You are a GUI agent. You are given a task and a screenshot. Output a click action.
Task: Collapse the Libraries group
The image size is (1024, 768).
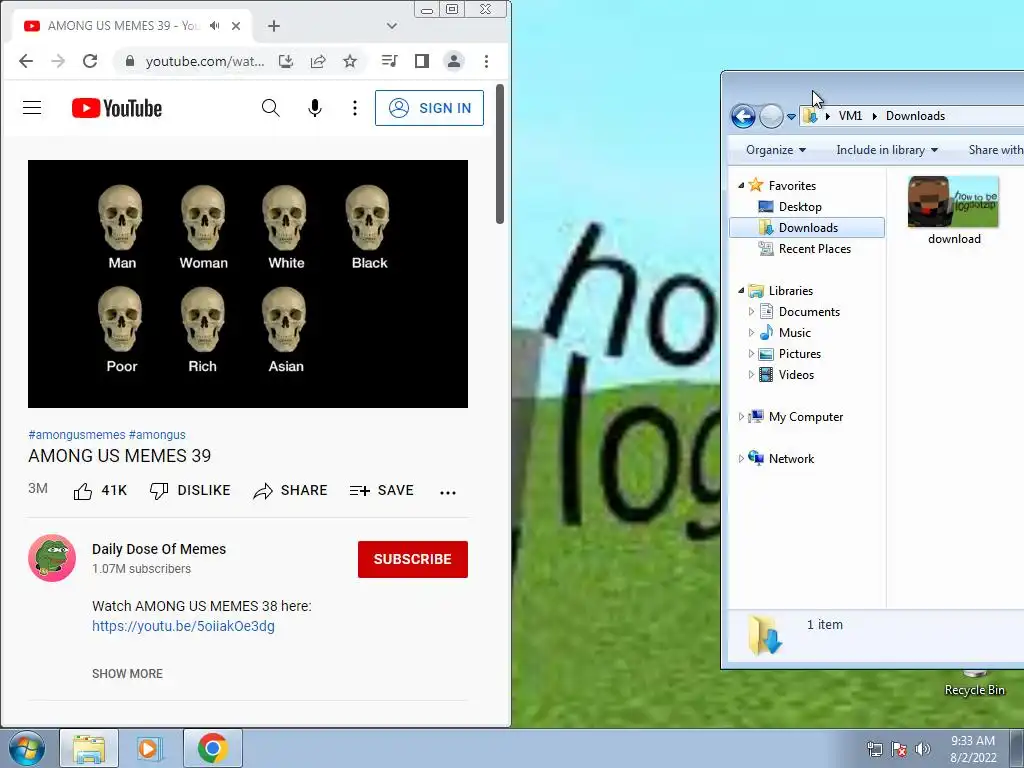(x=741, y=291)
